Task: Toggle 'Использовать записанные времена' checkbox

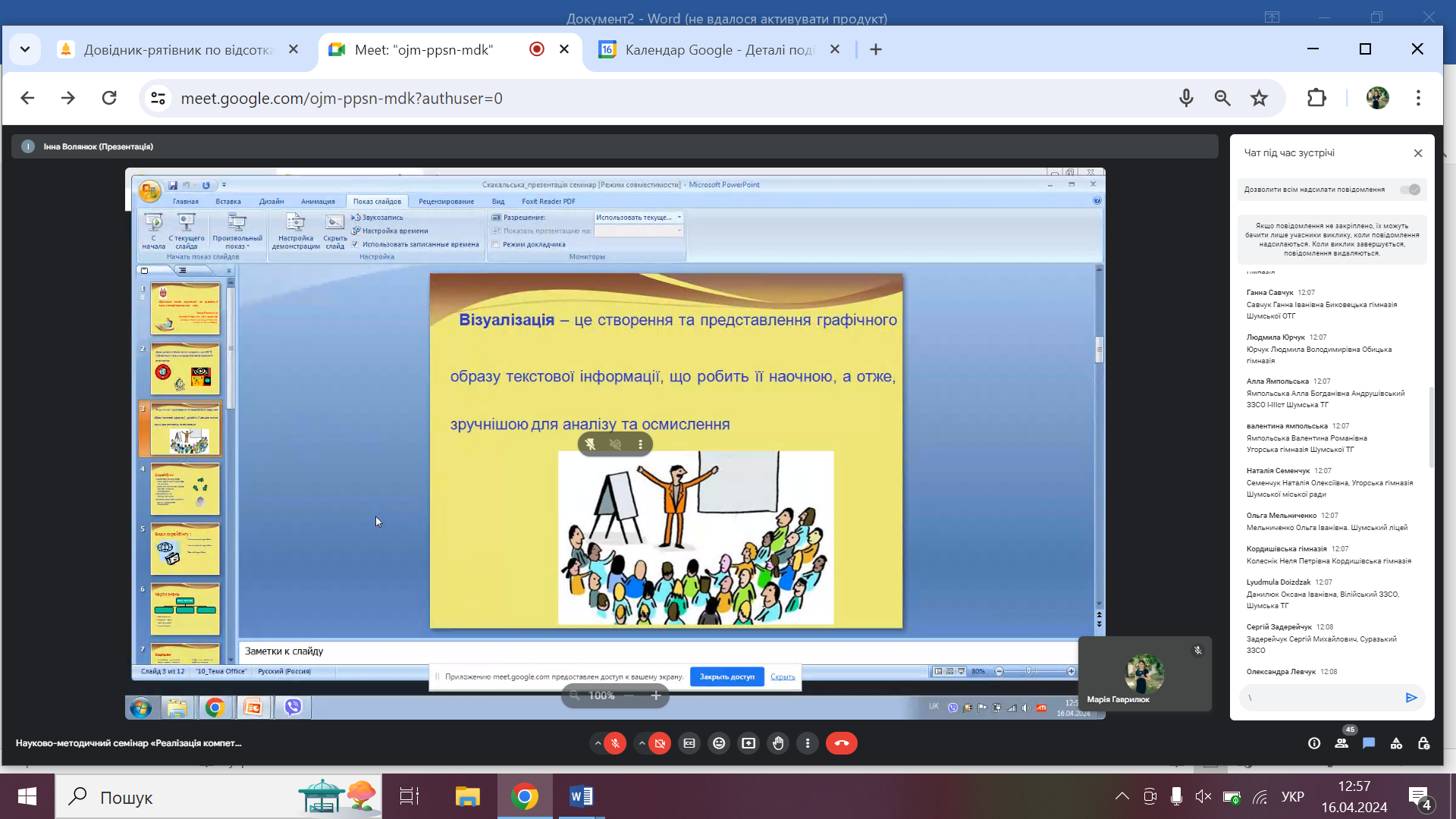Action: pos(355,244)
